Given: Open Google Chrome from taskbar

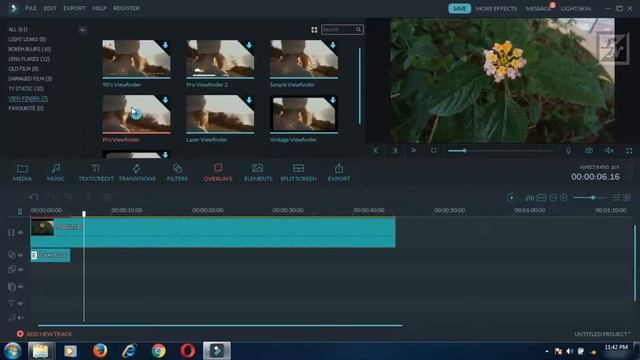Looking at the screenshot, I should (x=158, y=351).
